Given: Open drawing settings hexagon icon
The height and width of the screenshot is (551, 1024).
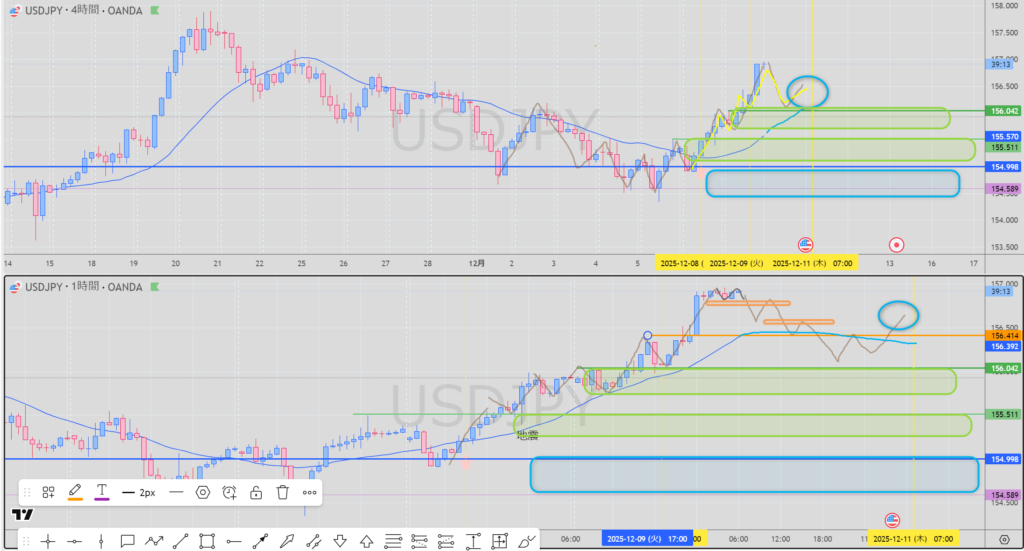Looking at the screenshot, I should [203, 492].
